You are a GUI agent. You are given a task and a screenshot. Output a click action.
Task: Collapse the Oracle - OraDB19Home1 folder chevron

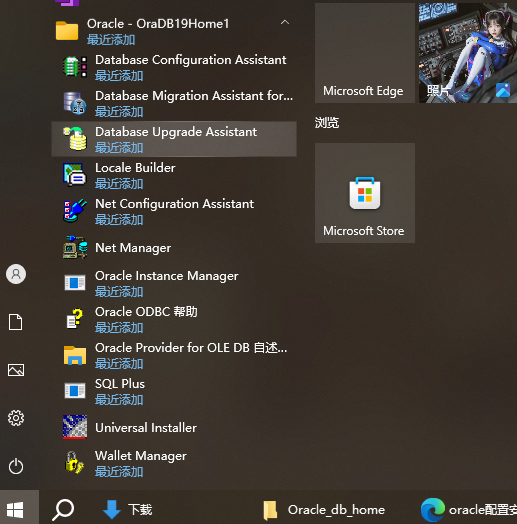point(285,23)
